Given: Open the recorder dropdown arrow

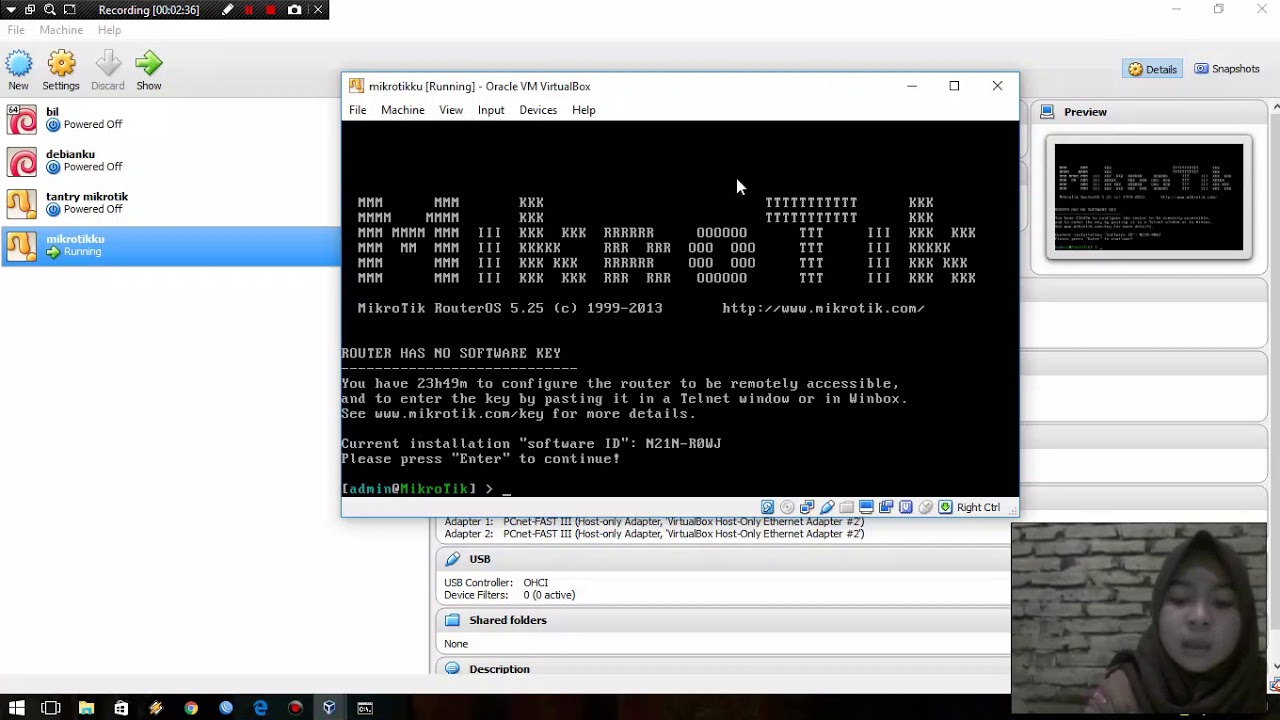Looking at the screenshot, I should 11,10.
